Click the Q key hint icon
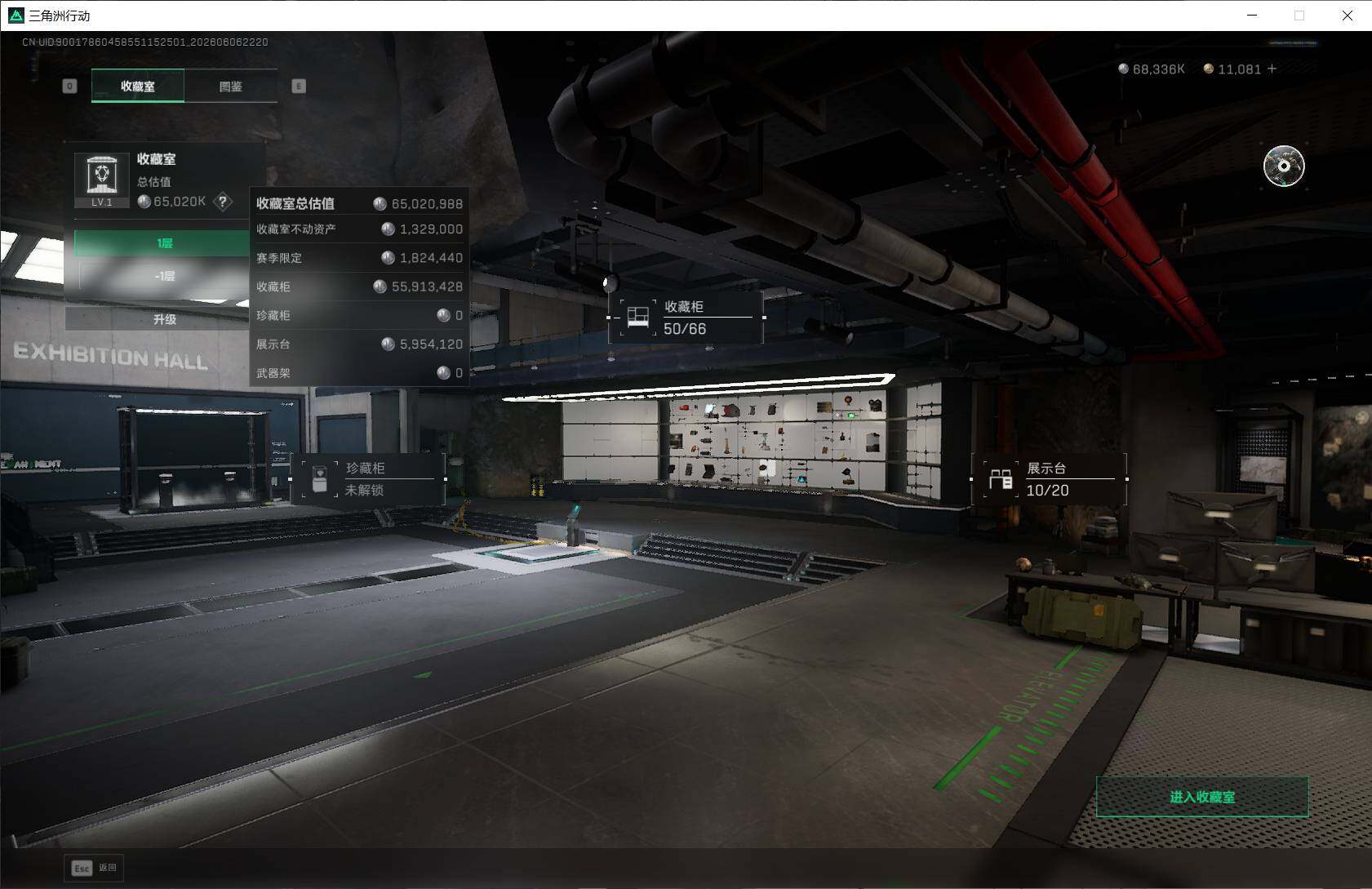This screenshot has width=1372, height=889. (70, 86)
